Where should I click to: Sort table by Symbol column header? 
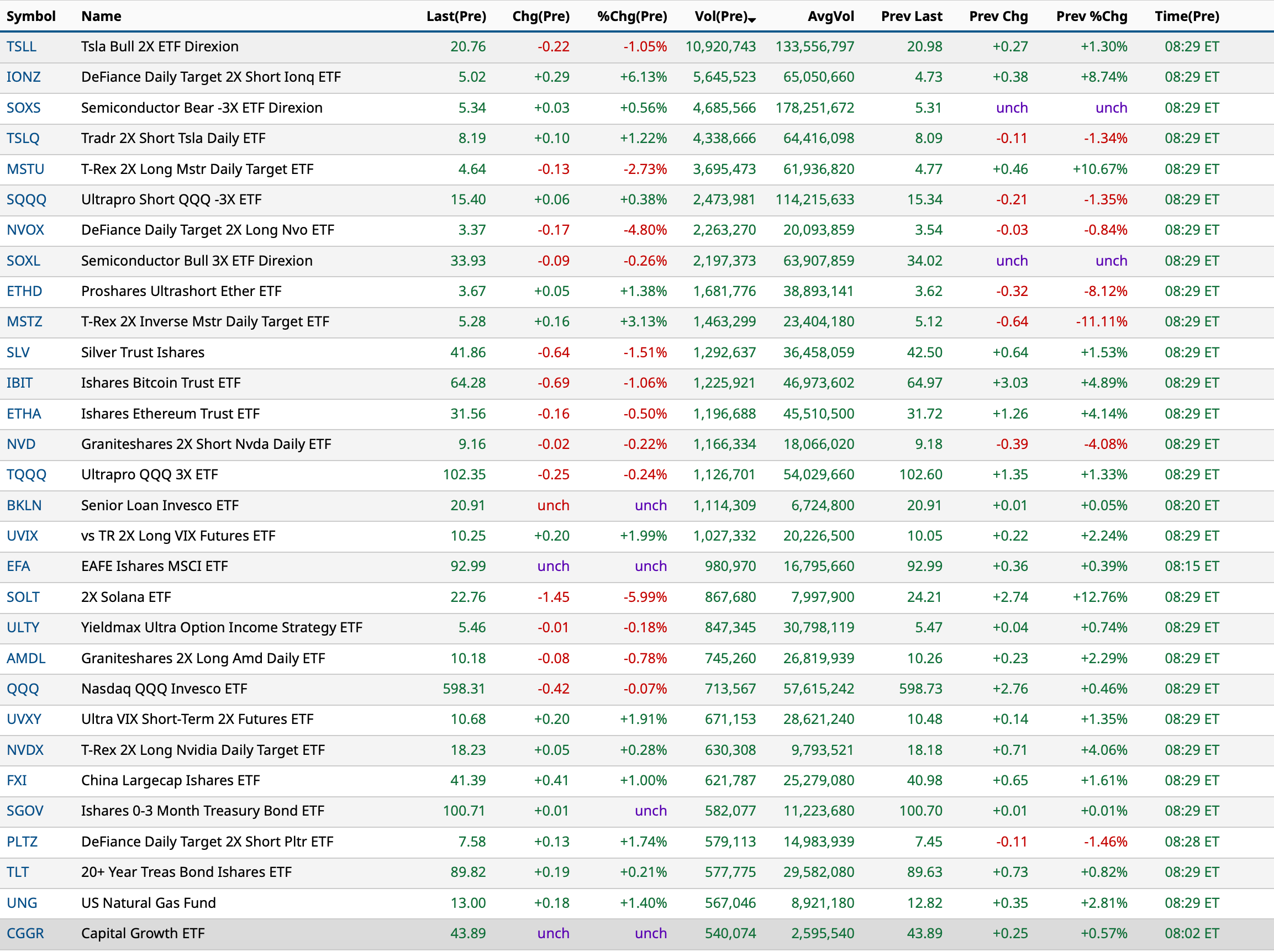[x=31, y=16]
